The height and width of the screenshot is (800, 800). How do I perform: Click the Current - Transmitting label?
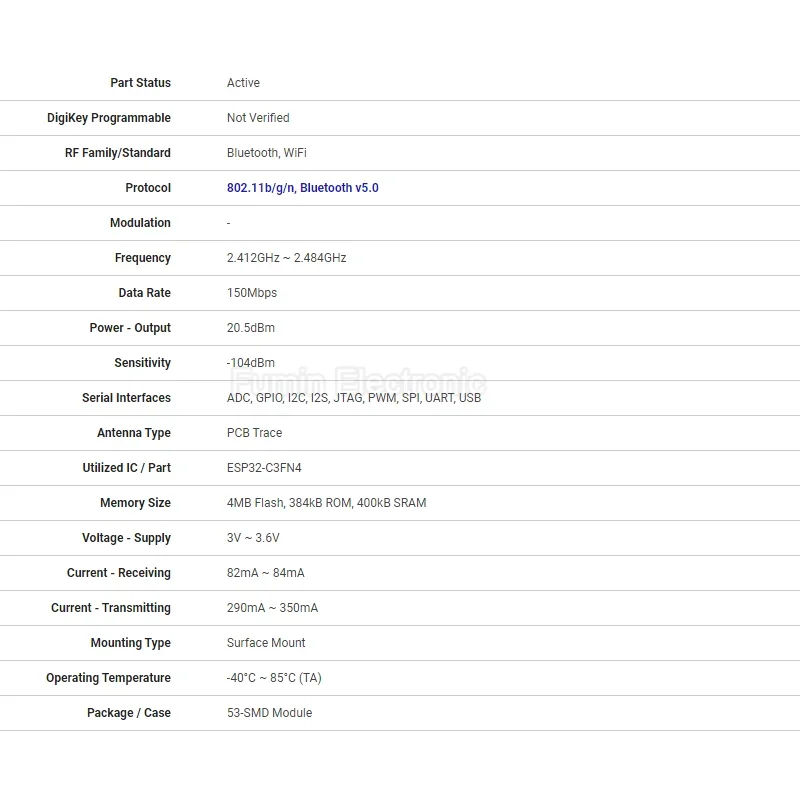(x=111, y=608)
